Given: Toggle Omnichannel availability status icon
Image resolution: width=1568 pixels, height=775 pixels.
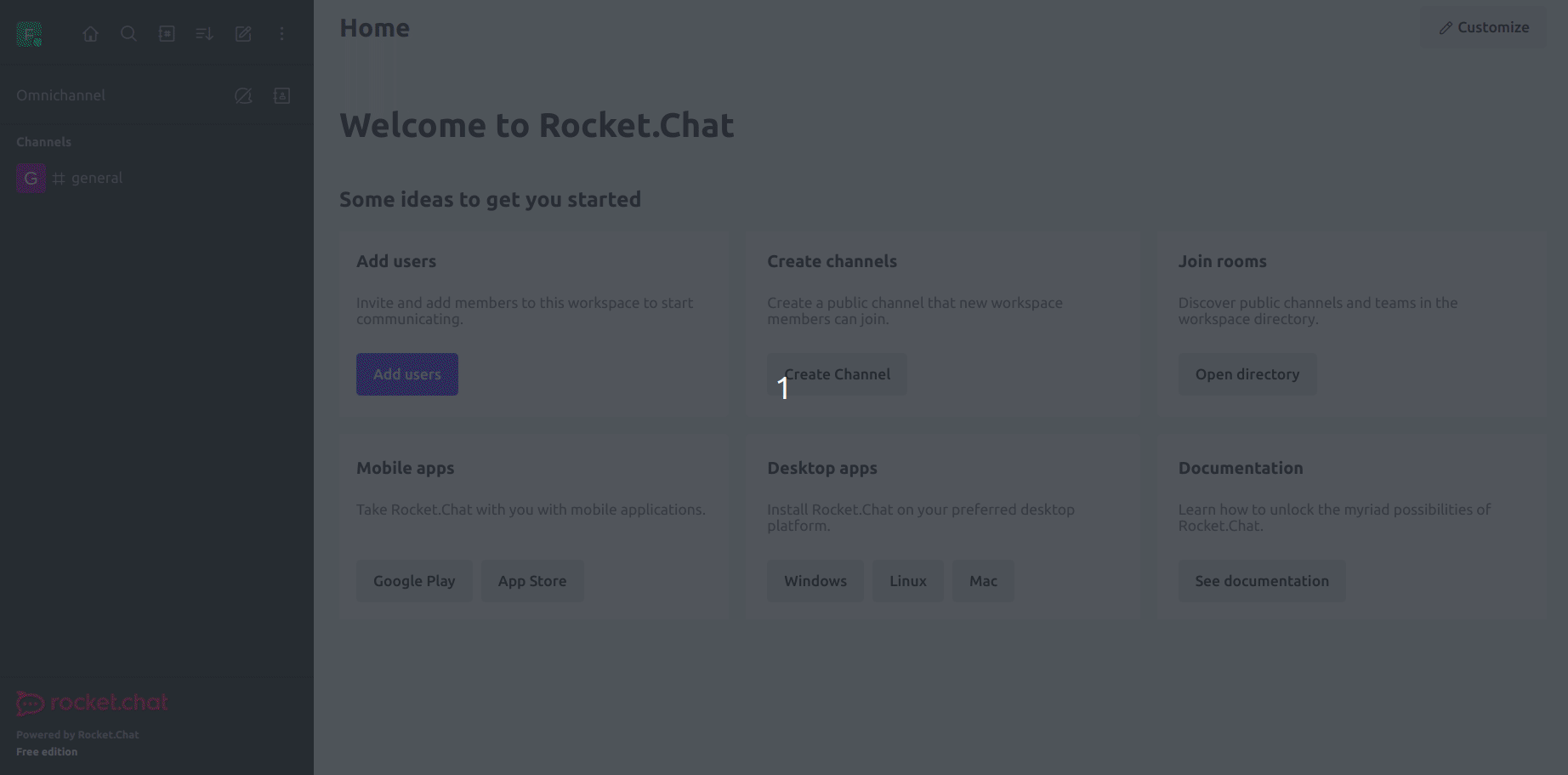Looking at the screenshot, I should tap(243, 95).
